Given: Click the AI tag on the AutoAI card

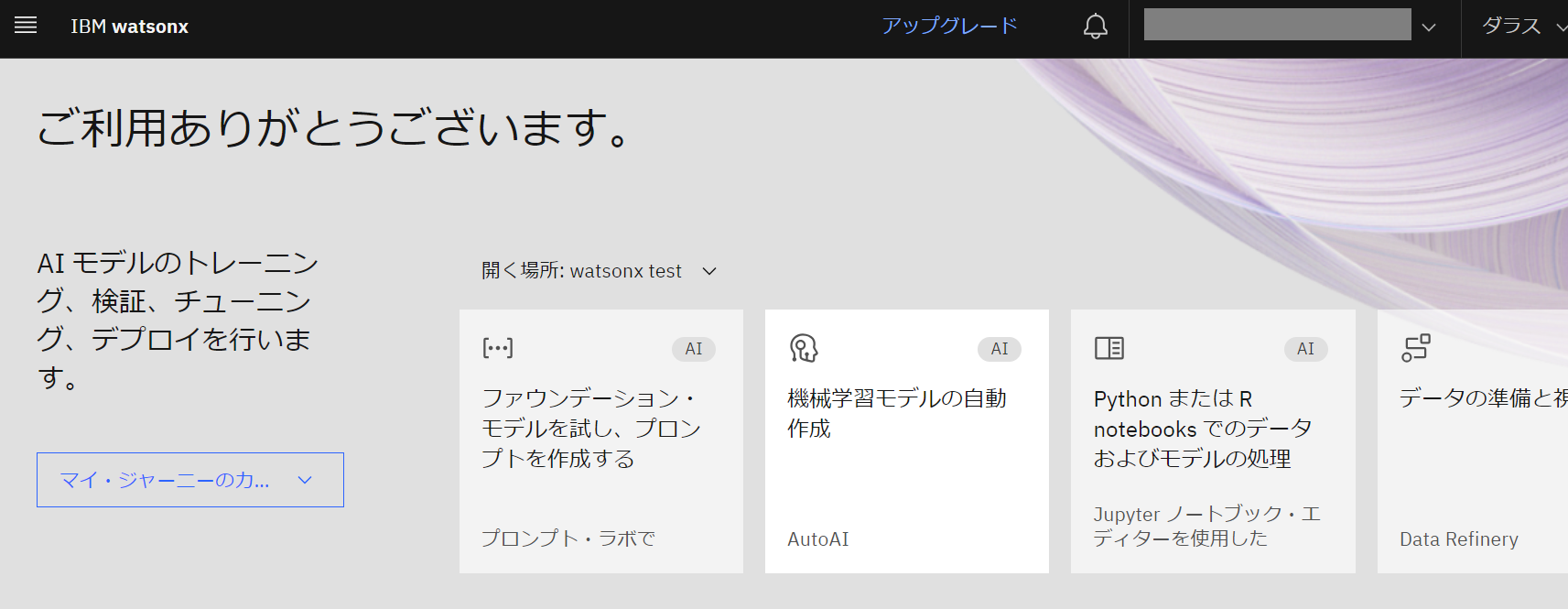Looking at the screenshot, I should click(x=999, y=349).
